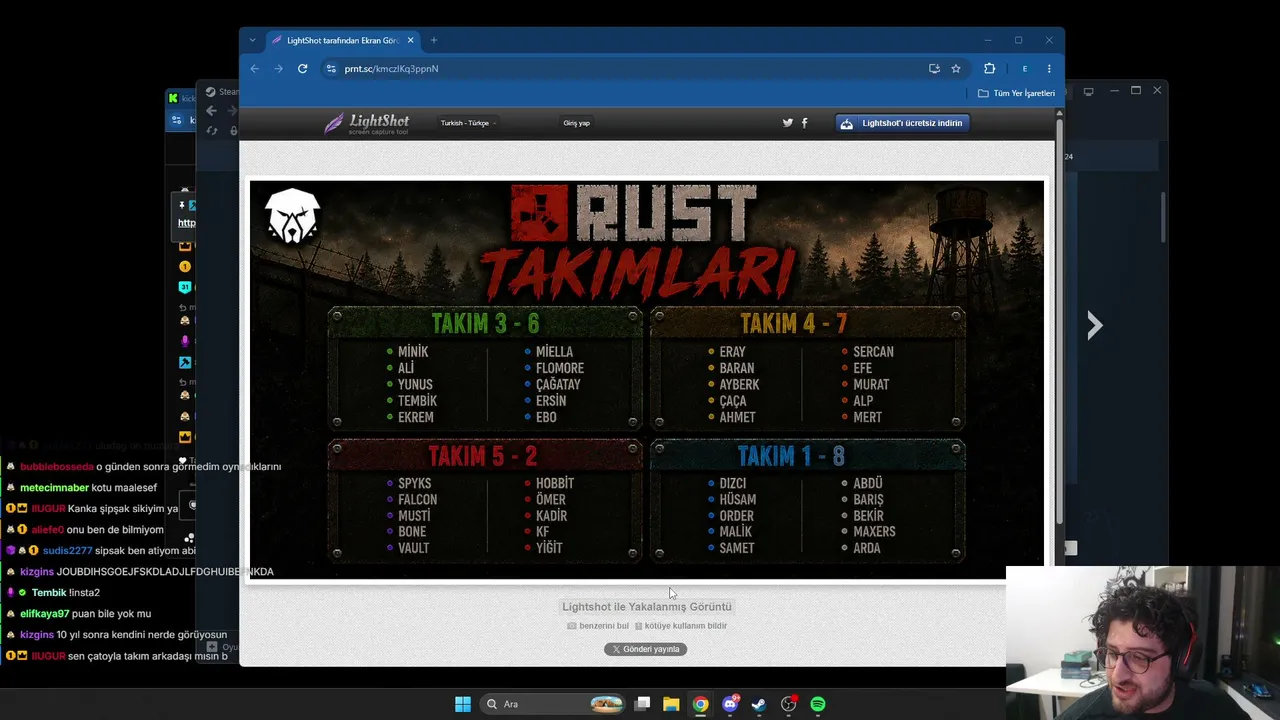
Task: Open site information icon beside prnt.sc
Action: [x=331, y=69]
